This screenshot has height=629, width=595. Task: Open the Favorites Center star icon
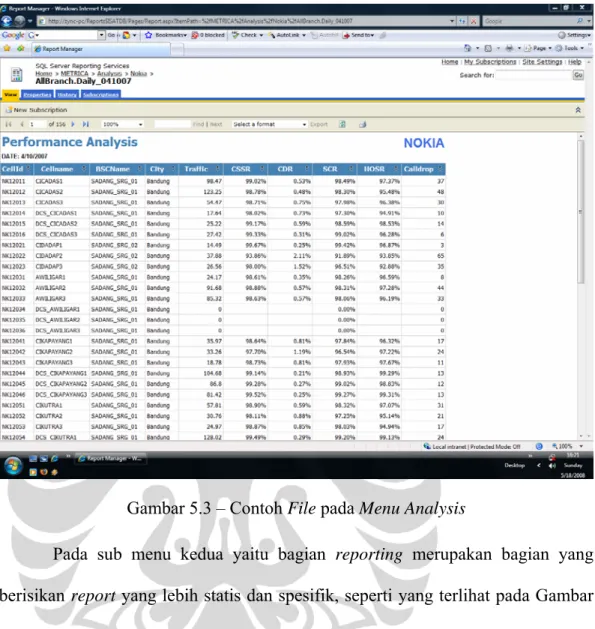tap(7, 49)
